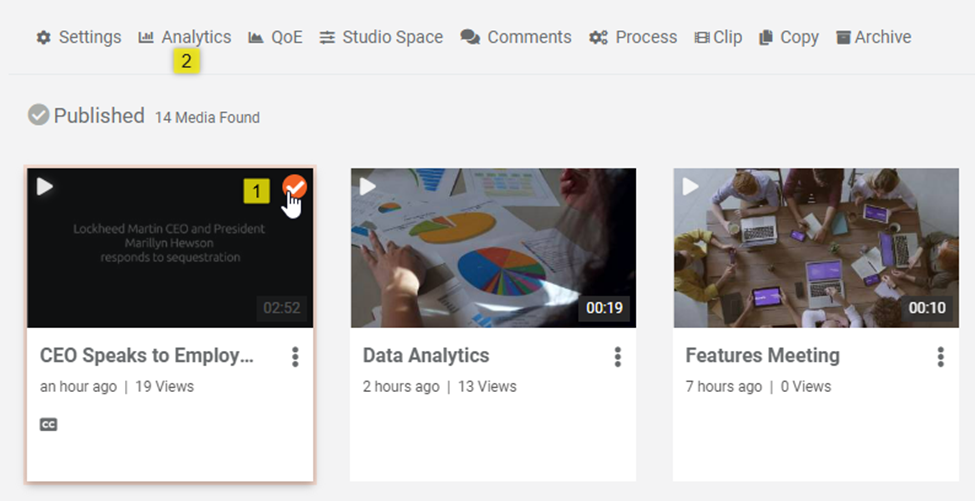Play the Data Analytics video preview
The width and height of the screenshot is (975, 501).
click(x=368, y=187)
